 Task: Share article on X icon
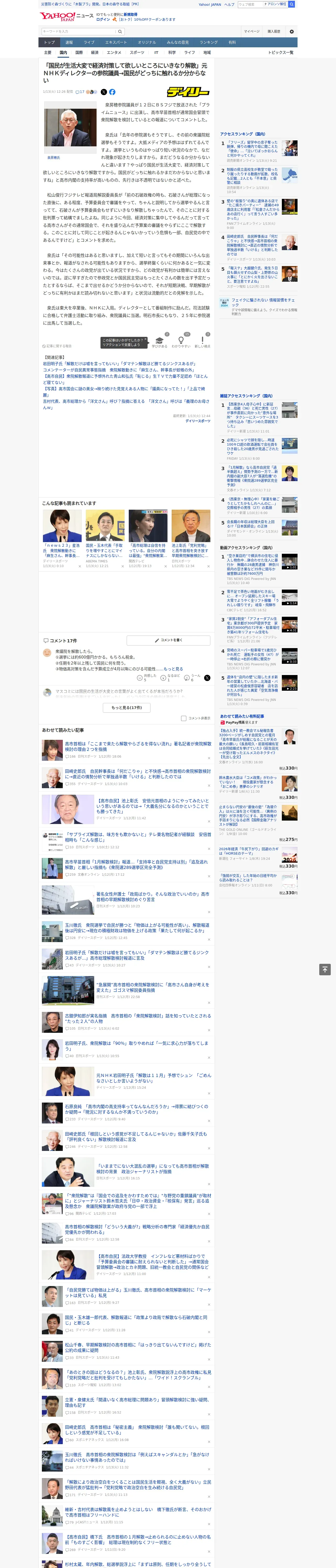point(104,92)
